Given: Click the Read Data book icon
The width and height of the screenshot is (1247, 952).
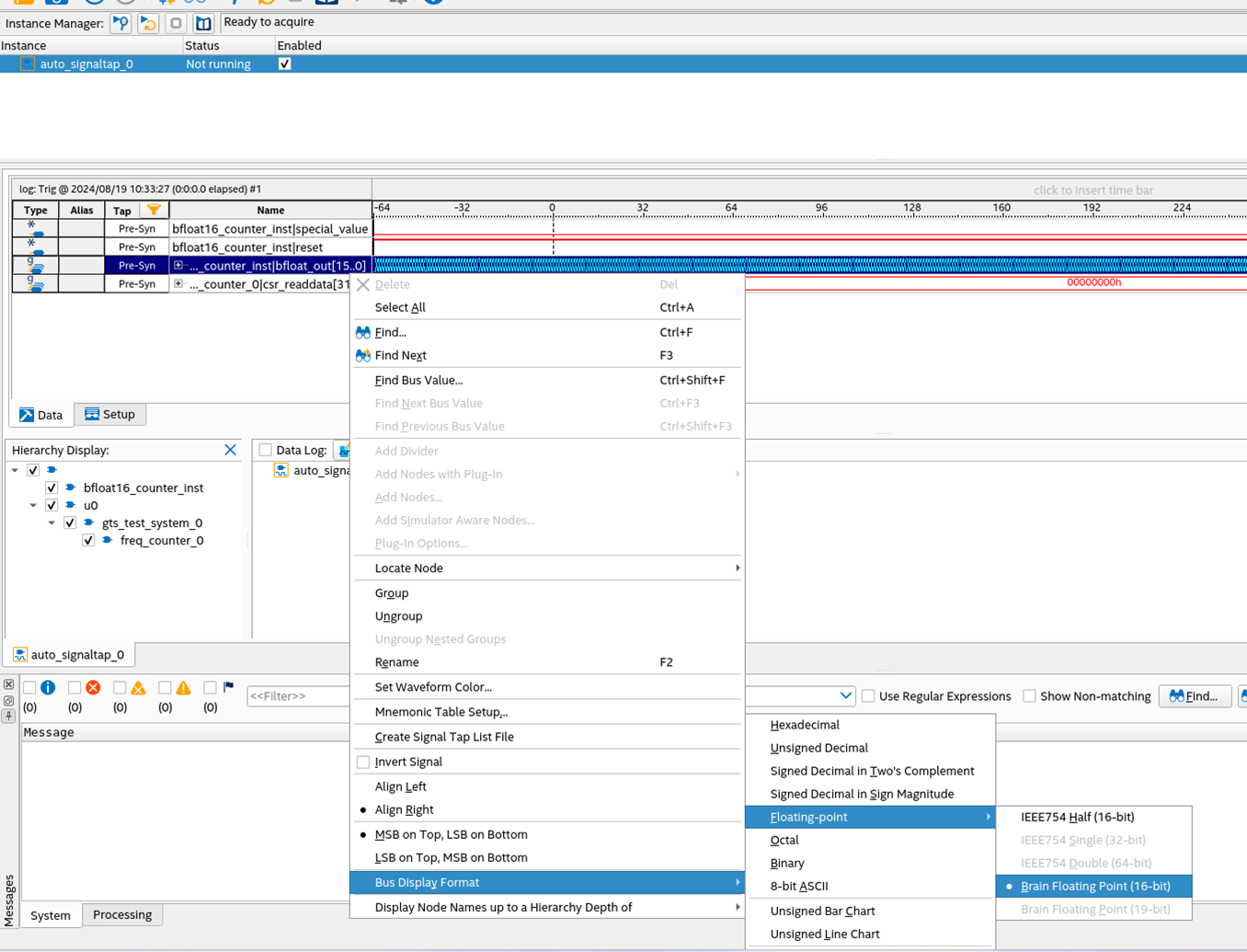Looking at the screenshot, I should (203, 23).
